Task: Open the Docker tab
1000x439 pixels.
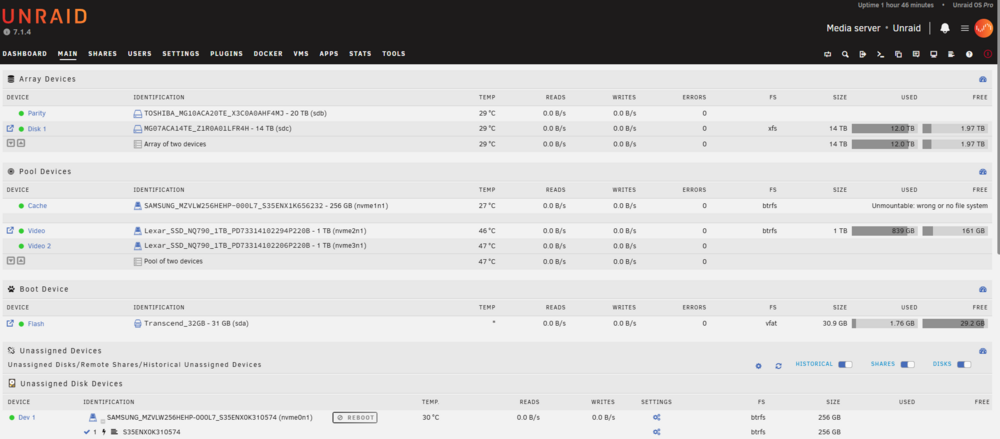Action: [x=268, y=54]
